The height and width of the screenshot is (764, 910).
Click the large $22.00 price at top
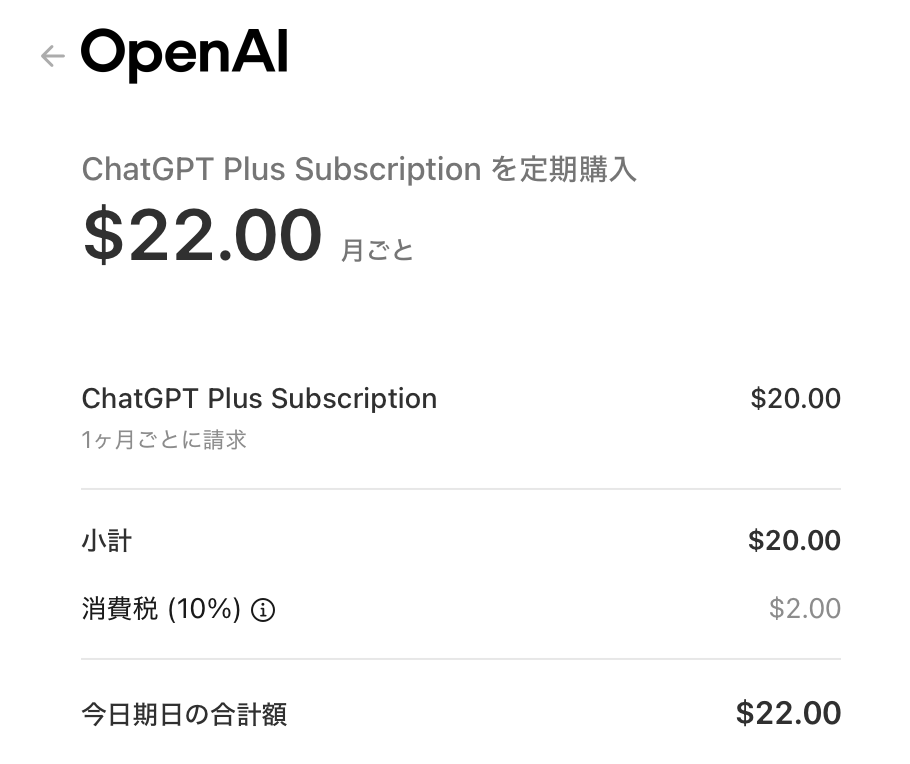coord(202,236)
